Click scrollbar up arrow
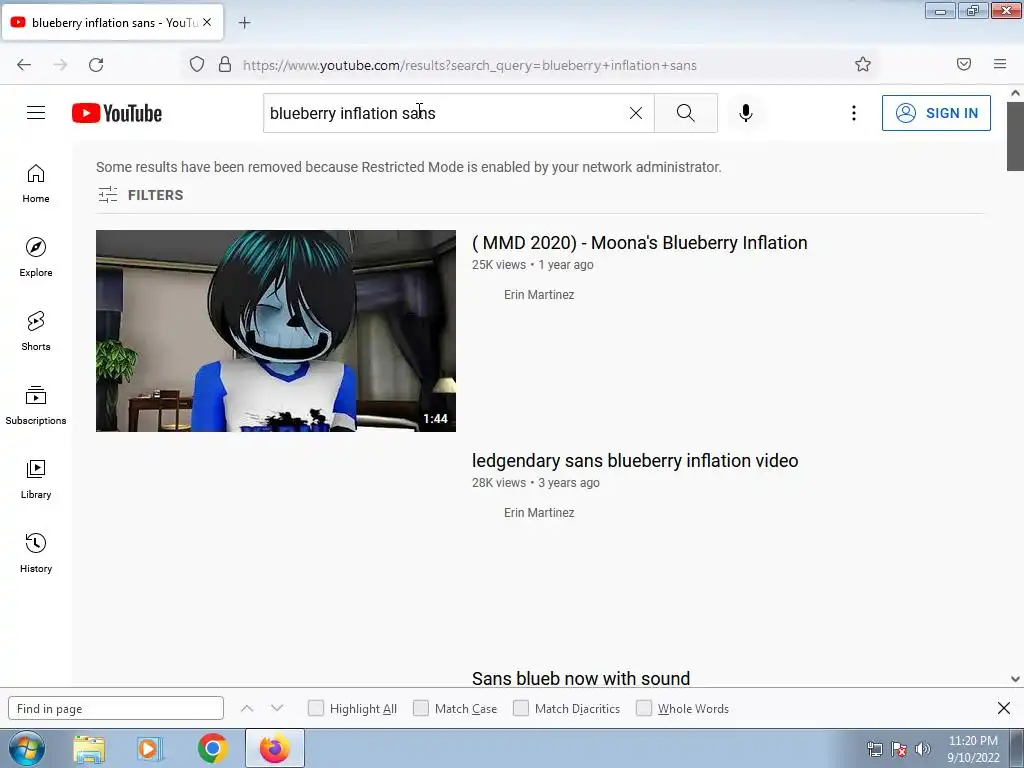Screen dimensions: 1024x768 (1015, 93)
